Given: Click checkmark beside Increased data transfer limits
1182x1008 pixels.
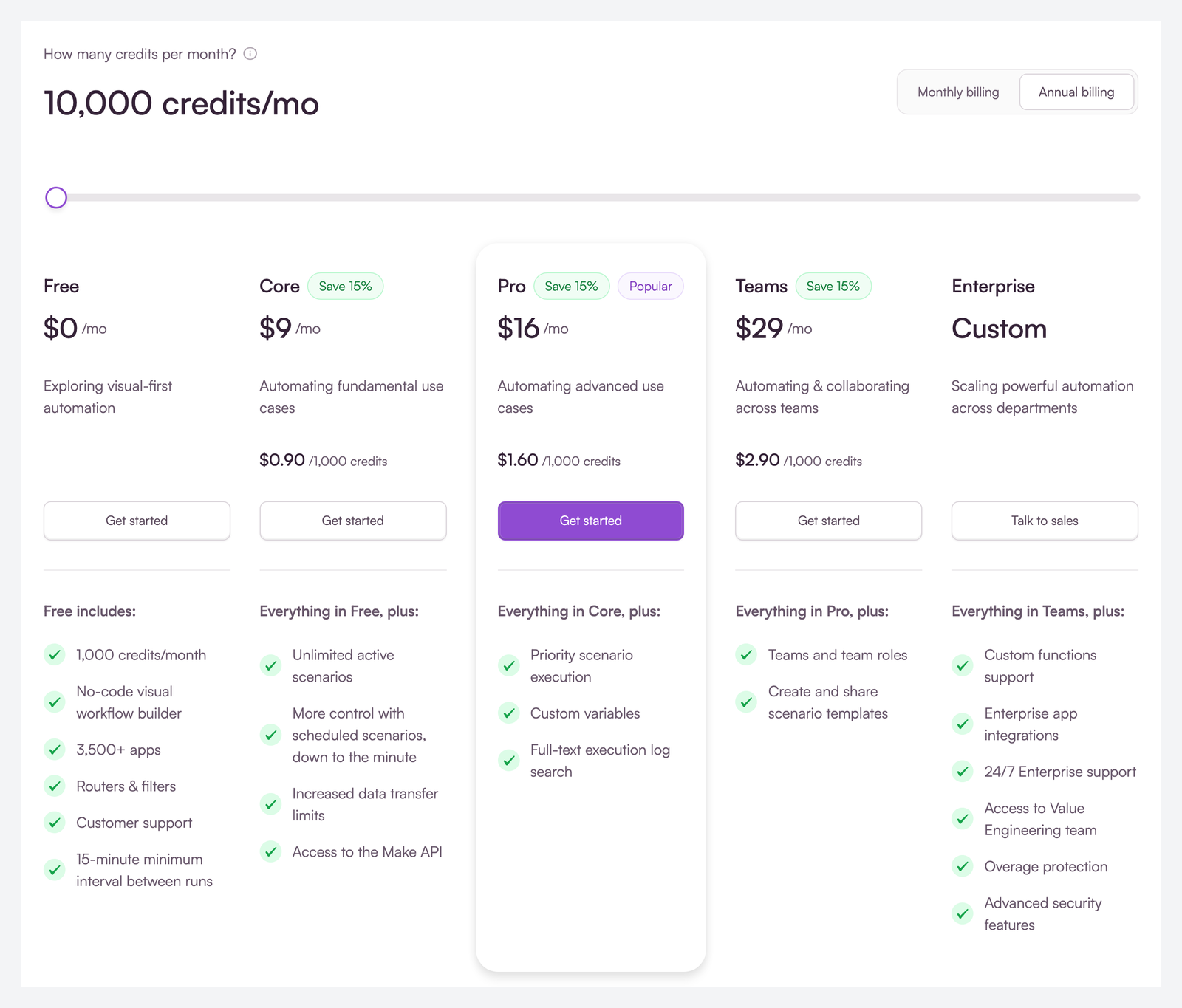Looking at the screenshot, I should [271, 804].
